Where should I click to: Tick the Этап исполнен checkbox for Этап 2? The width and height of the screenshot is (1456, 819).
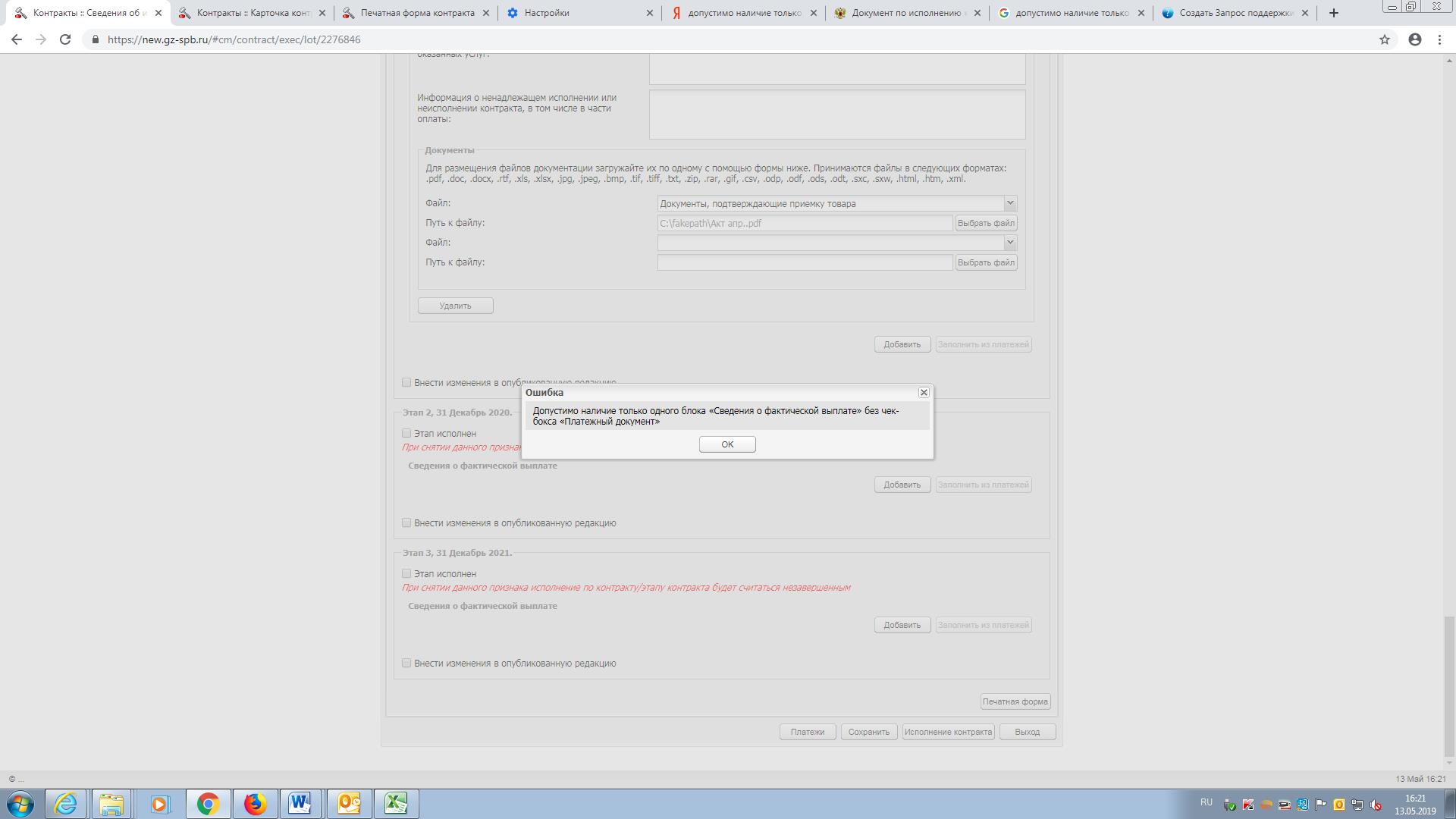[406, 434]
